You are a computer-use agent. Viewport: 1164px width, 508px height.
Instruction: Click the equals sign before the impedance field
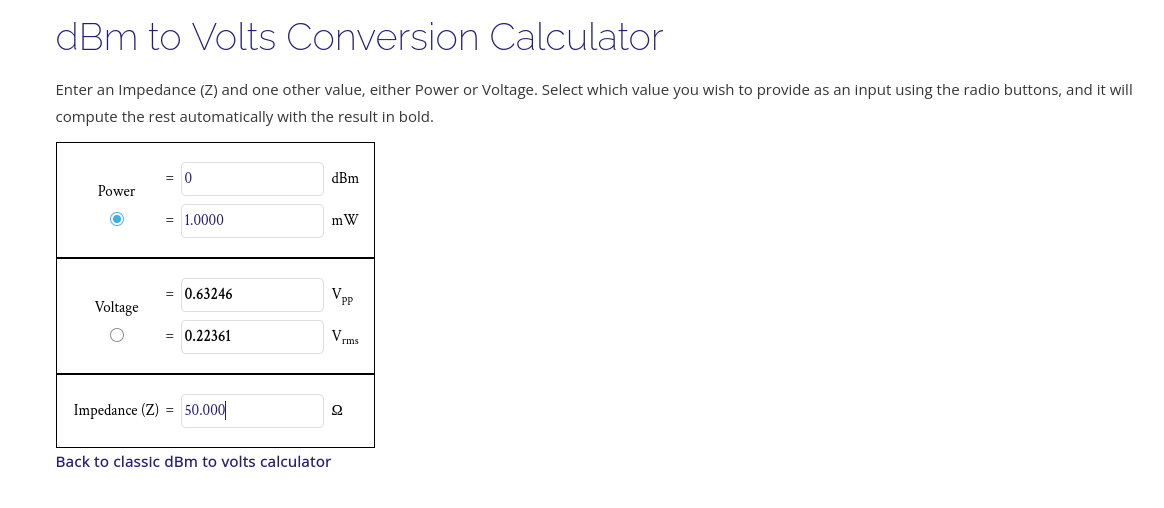(169, 411)
